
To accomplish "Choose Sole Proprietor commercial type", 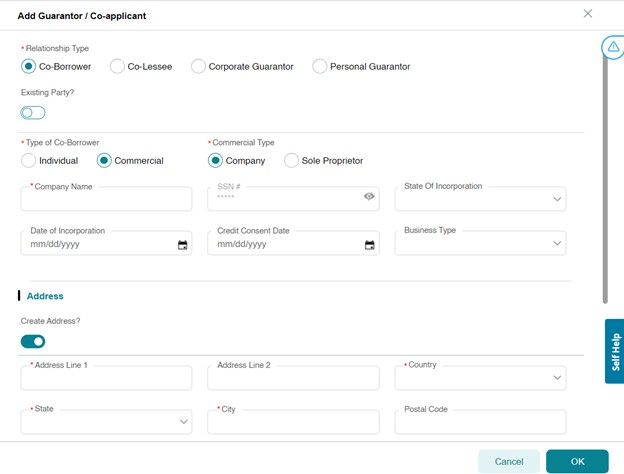I will click(x=292, y=160).
